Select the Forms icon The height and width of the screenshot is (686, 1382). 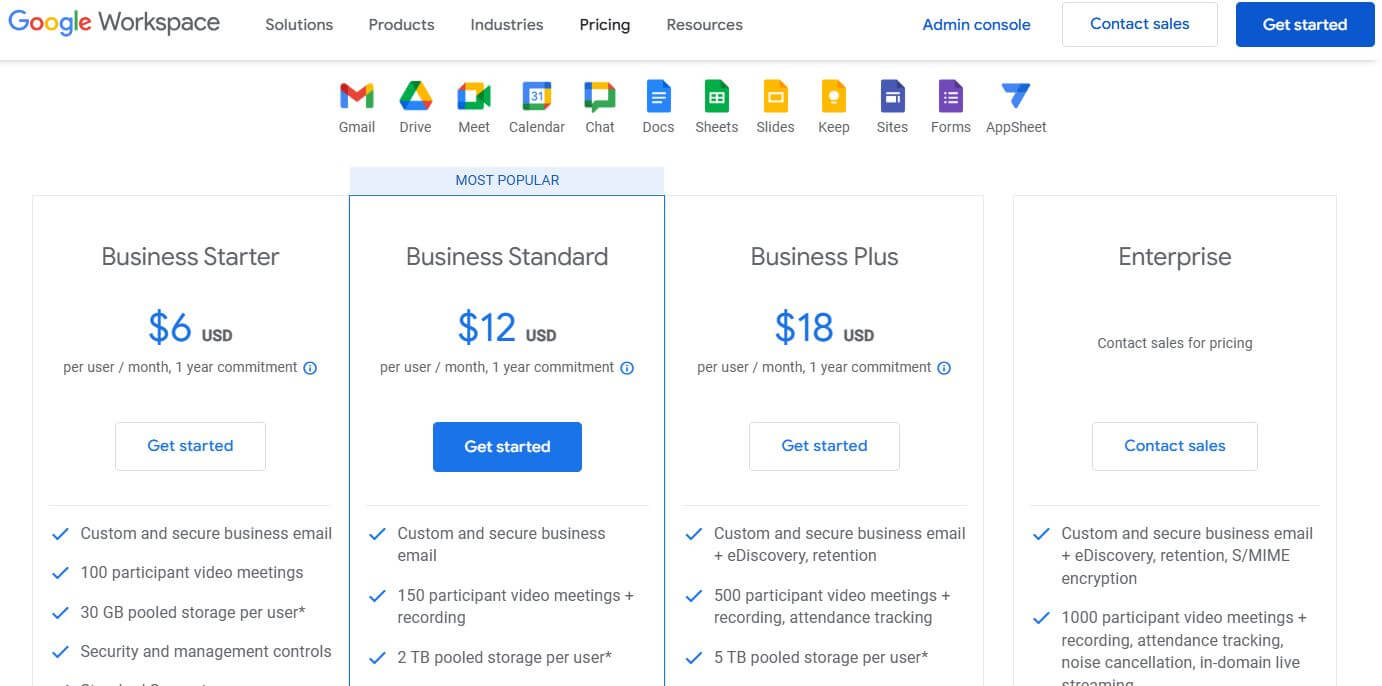(x=950, y=97)
